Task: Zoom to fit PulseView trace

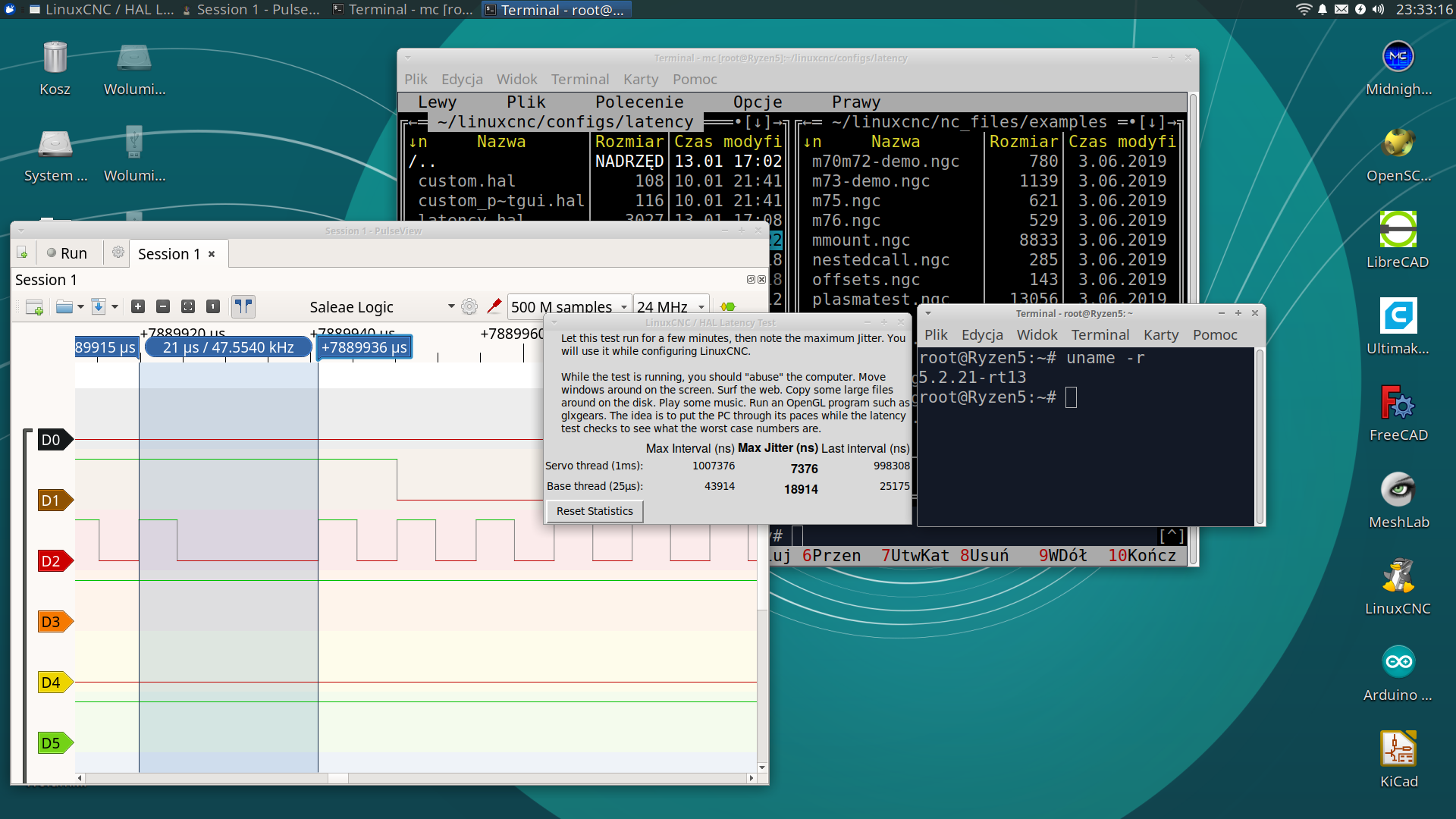Action: click(x=188, y=306)
